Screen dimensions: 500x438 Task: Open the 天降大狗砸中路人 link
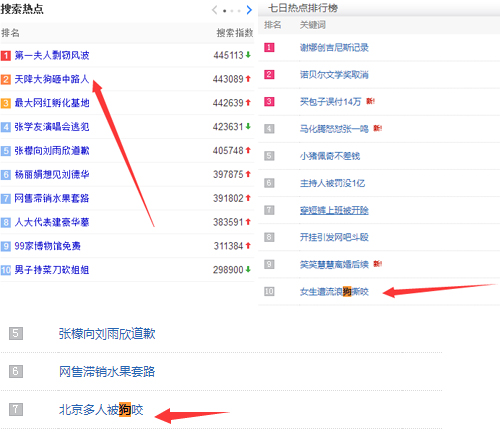click(52, 79)
